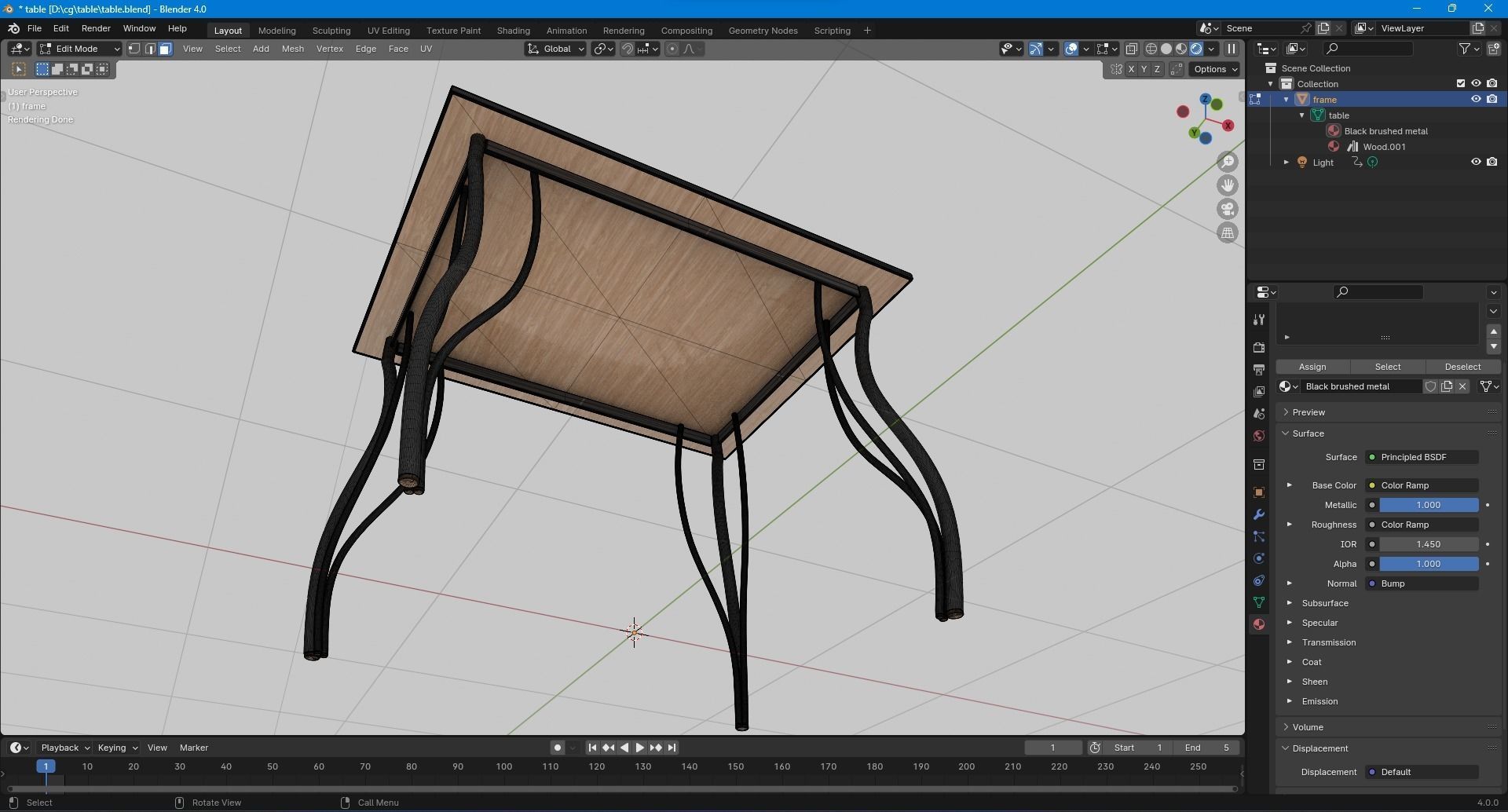Open Object Data mesh properties tab
The image size is (1508, 812).
(x=1259, y=602)
